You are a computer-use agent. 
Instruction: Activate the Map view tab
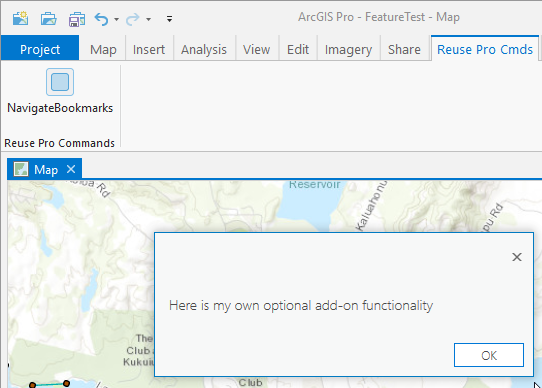[x=46, y=170]
